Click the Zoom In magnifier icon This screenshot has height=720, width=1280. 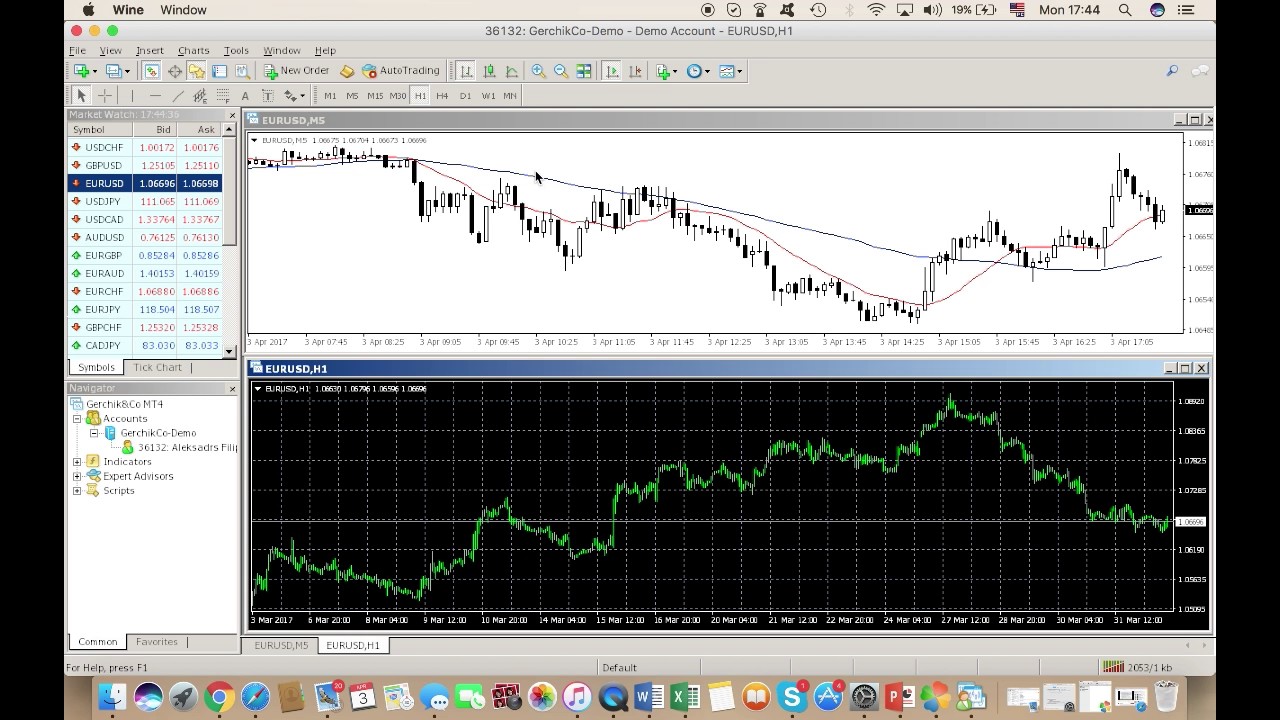[x=538, y=71]
